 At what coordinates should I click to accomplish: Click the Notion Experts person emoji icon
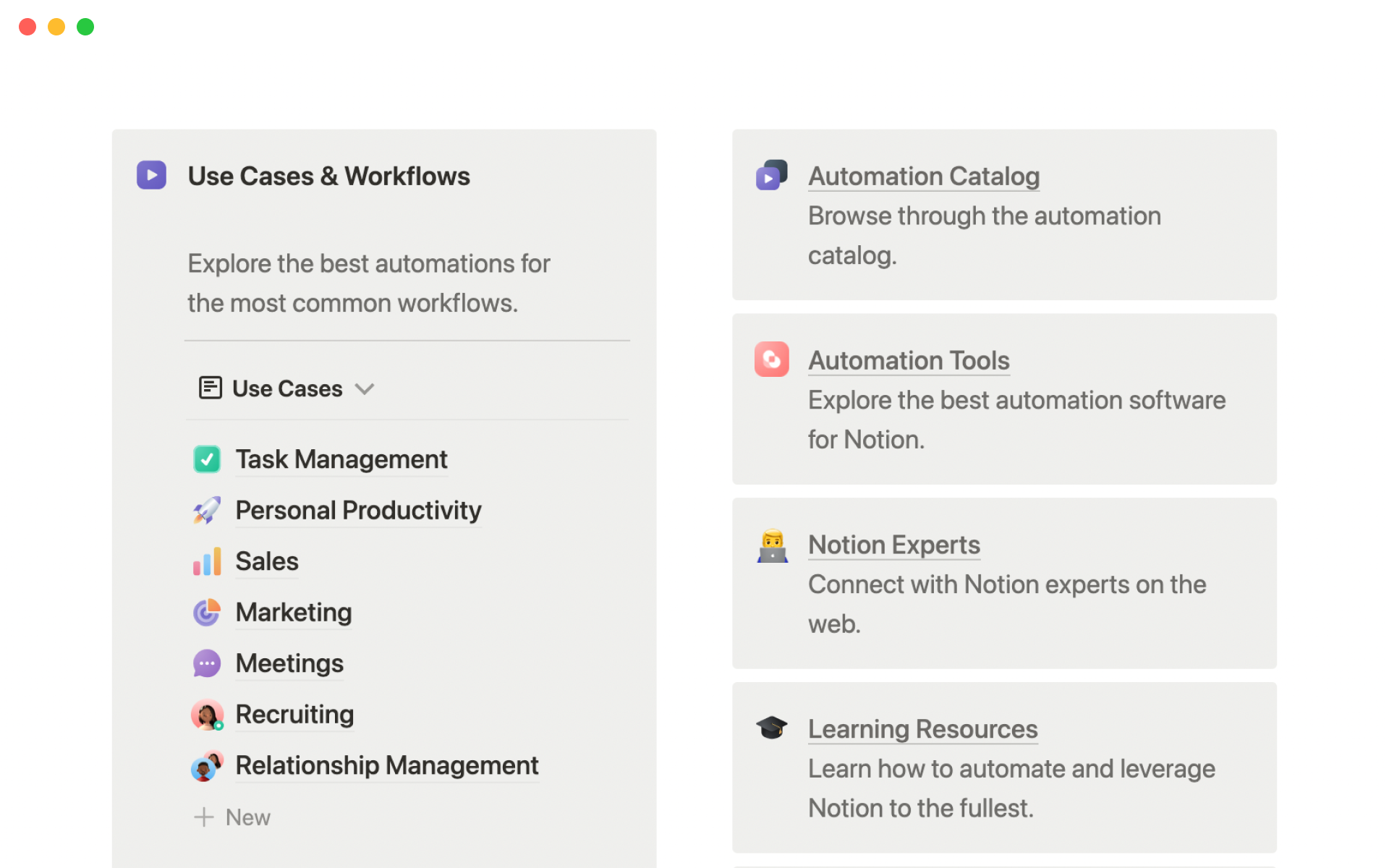[x=772, y=545]
